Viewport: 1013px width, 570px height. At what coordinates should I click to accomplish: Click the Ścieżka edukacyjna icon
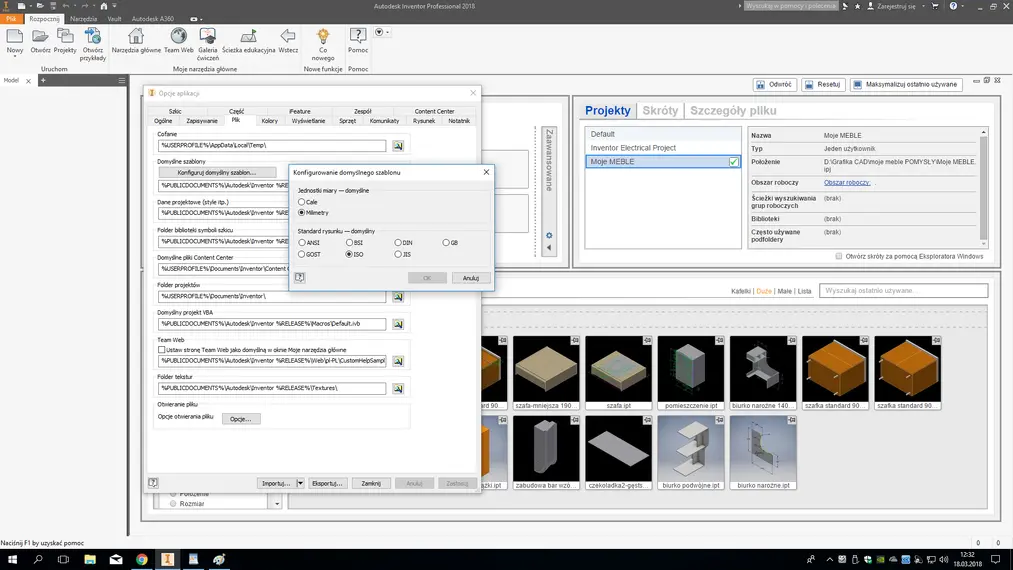click(248, 38)
